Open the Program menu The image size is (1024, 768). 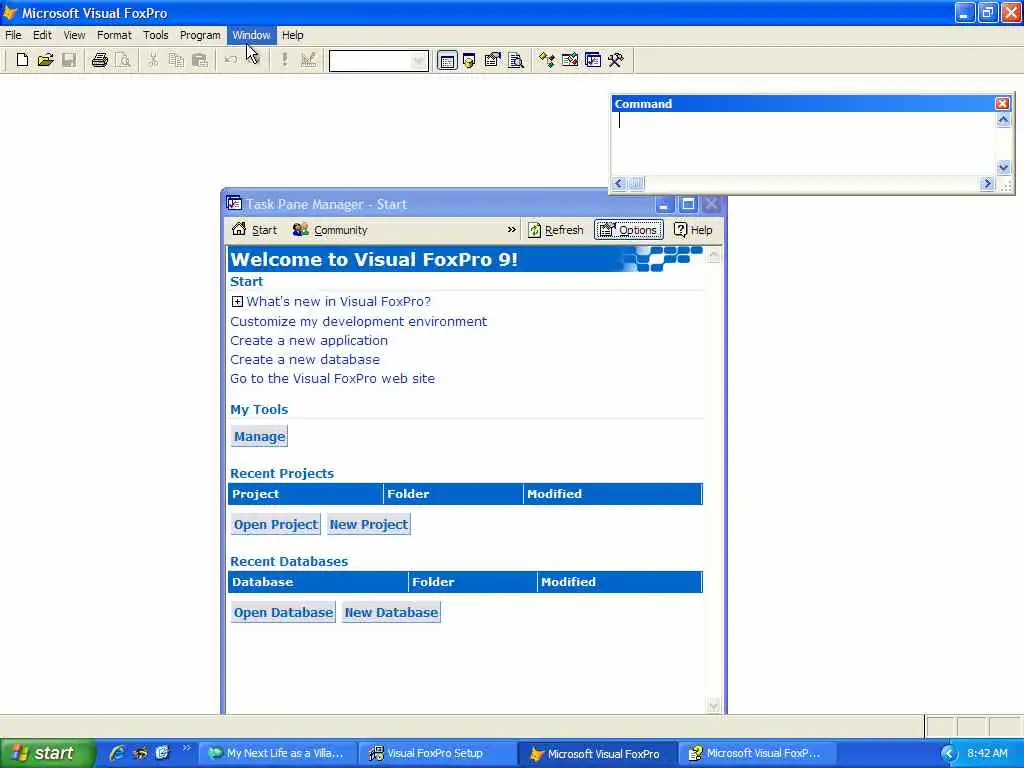pyautogui.click(x=200, y=35)
